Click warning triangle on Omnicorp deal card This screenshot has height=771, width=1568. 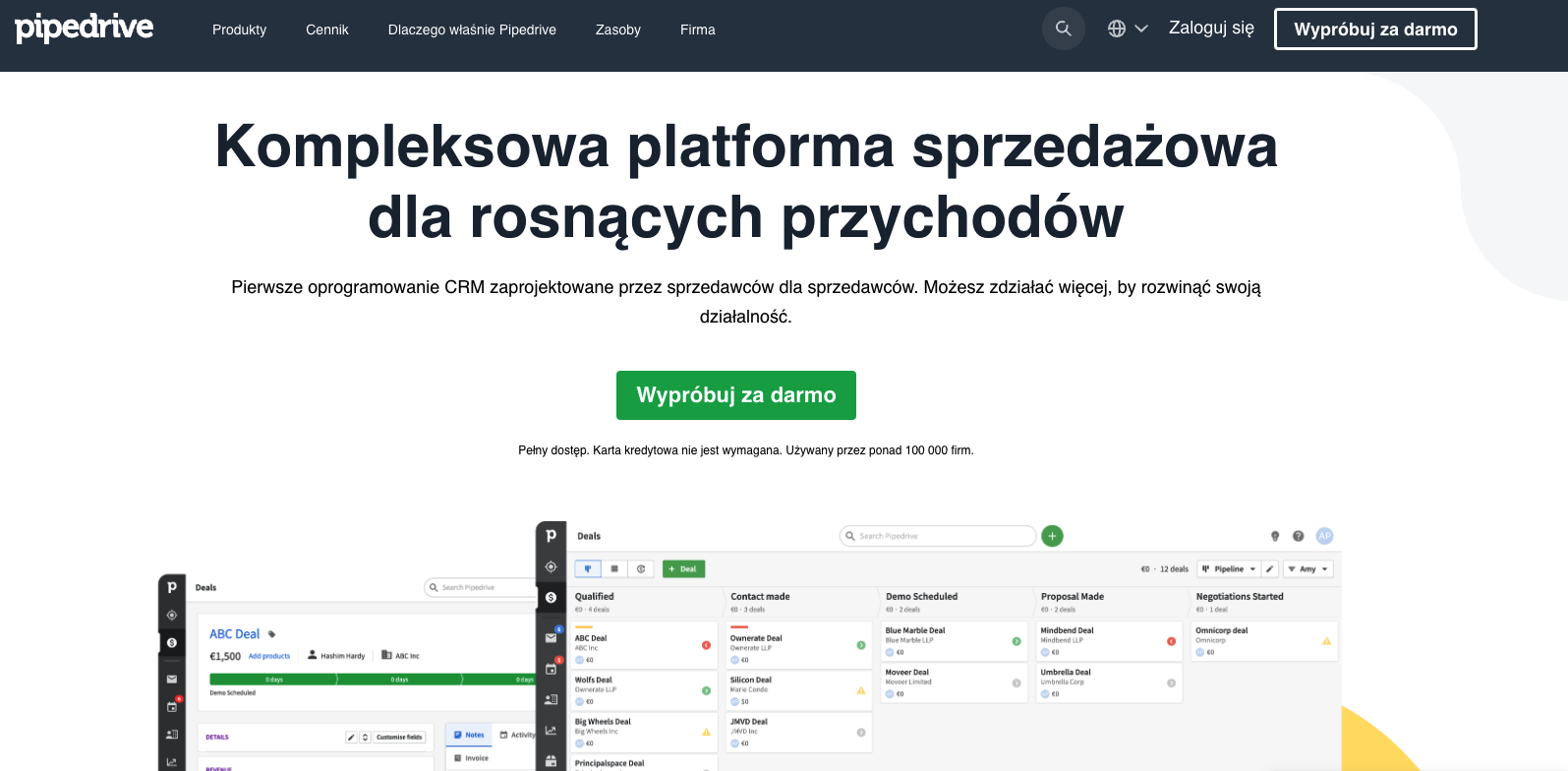1326,641
